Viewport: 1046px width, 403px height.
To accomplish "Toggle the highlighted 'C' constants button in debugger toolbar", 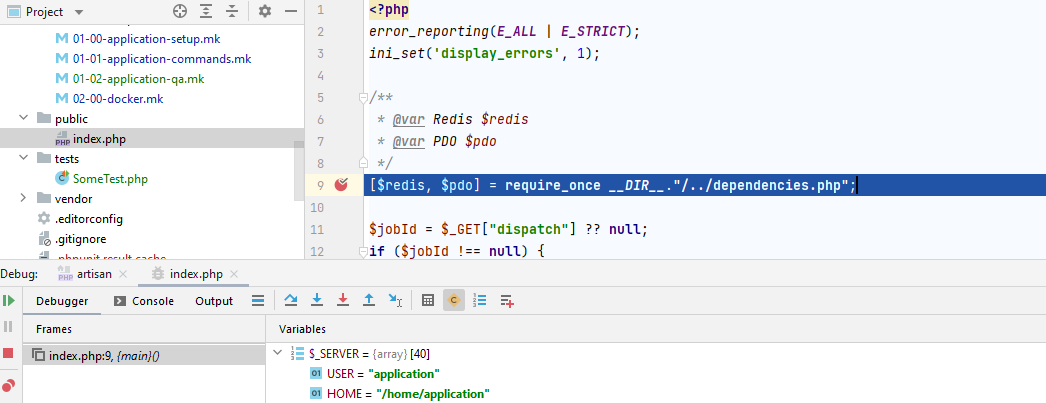I will pyautogui.click(x=454, y=300).
